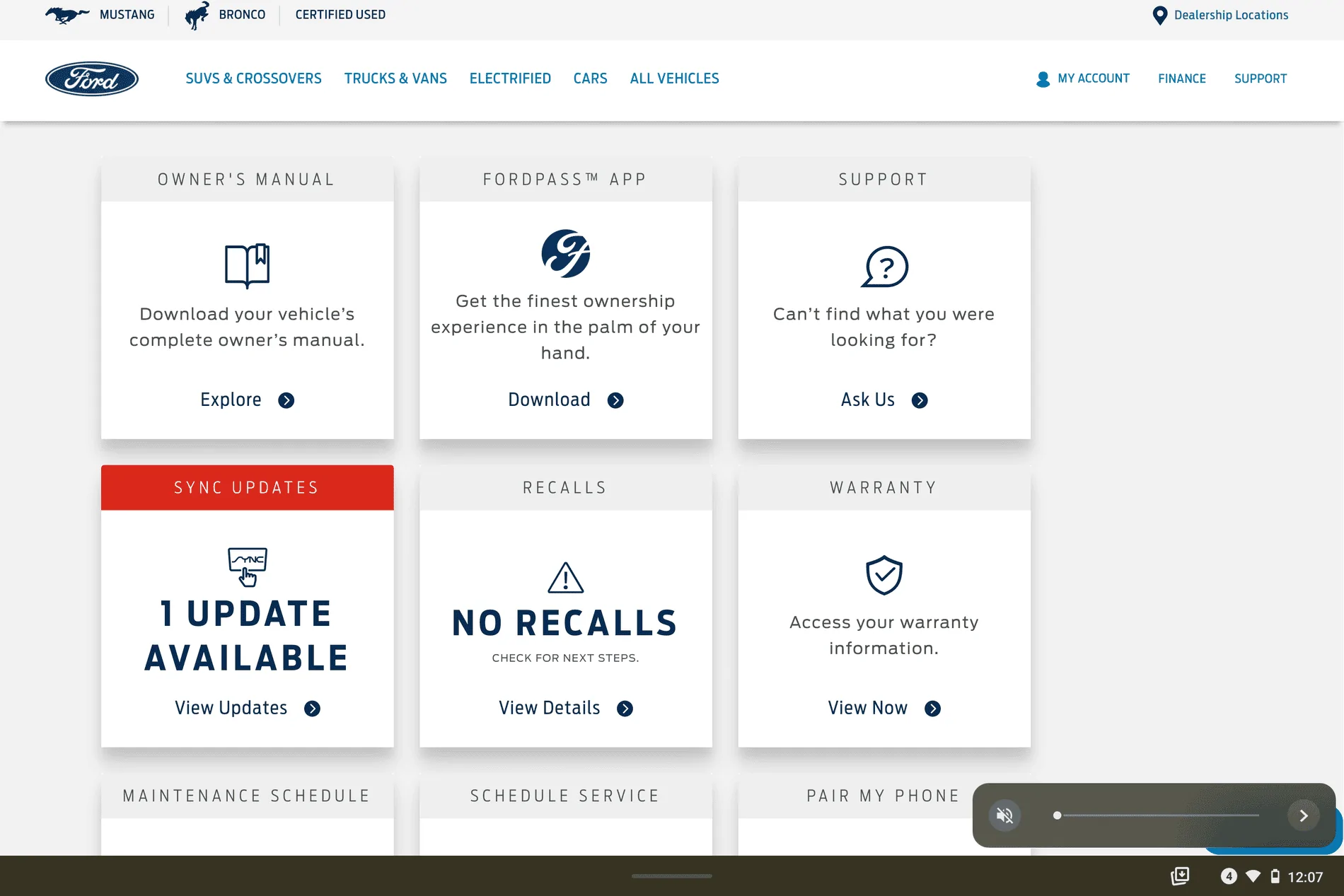Click the shelf launcher handle bar
The height and width of the screenshot is (896, 1344).
pos(672,876)
